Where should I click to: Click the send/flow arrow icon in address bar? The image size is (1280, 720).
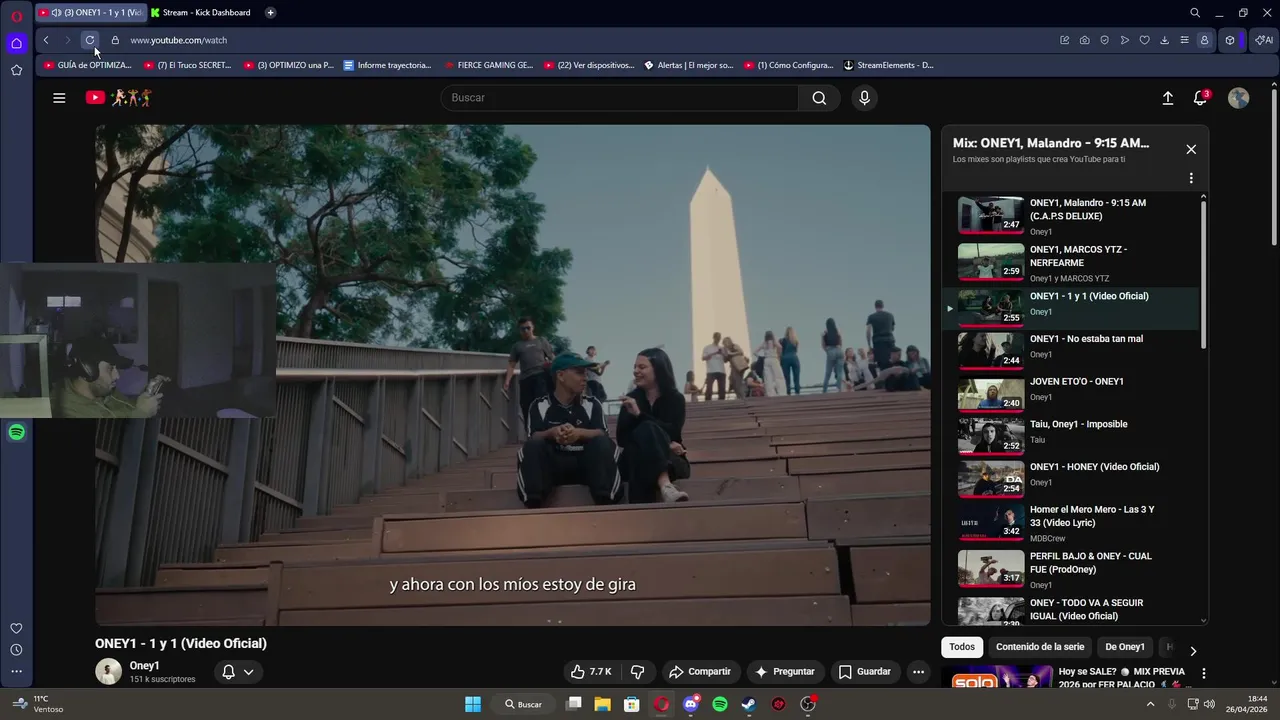point(1125,40)
